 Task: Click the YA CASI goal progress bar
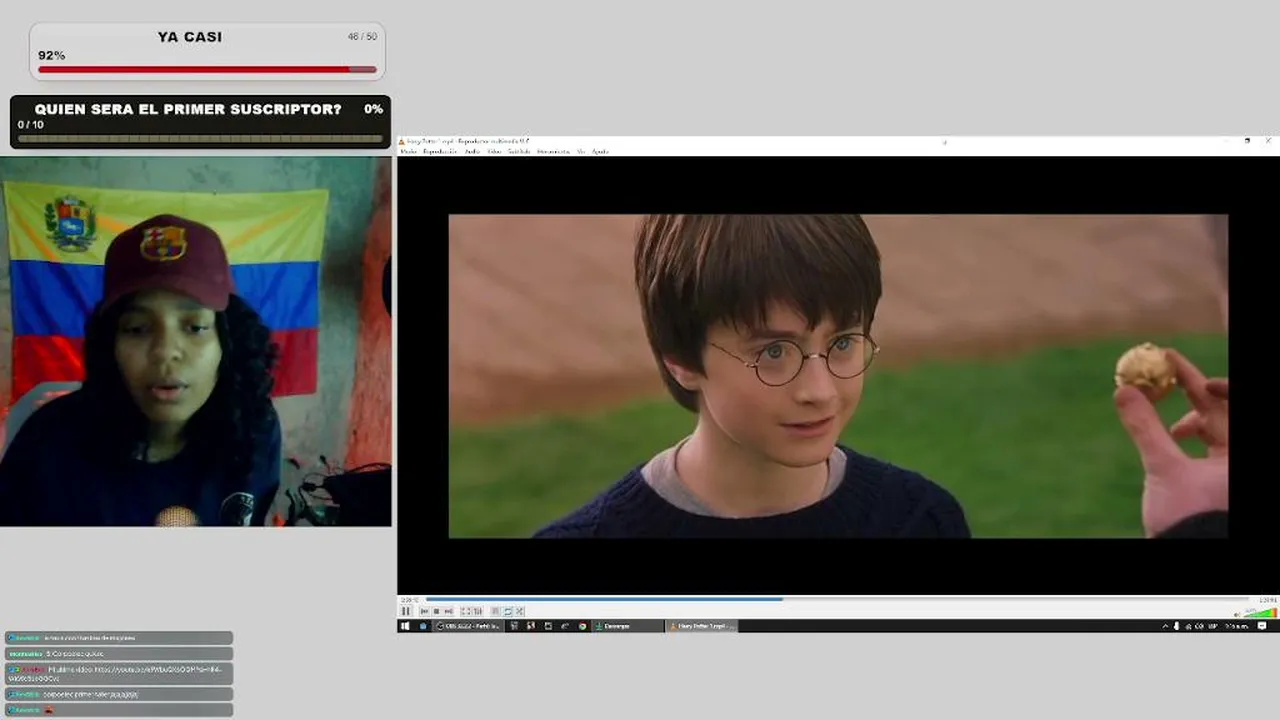(207, 69)
